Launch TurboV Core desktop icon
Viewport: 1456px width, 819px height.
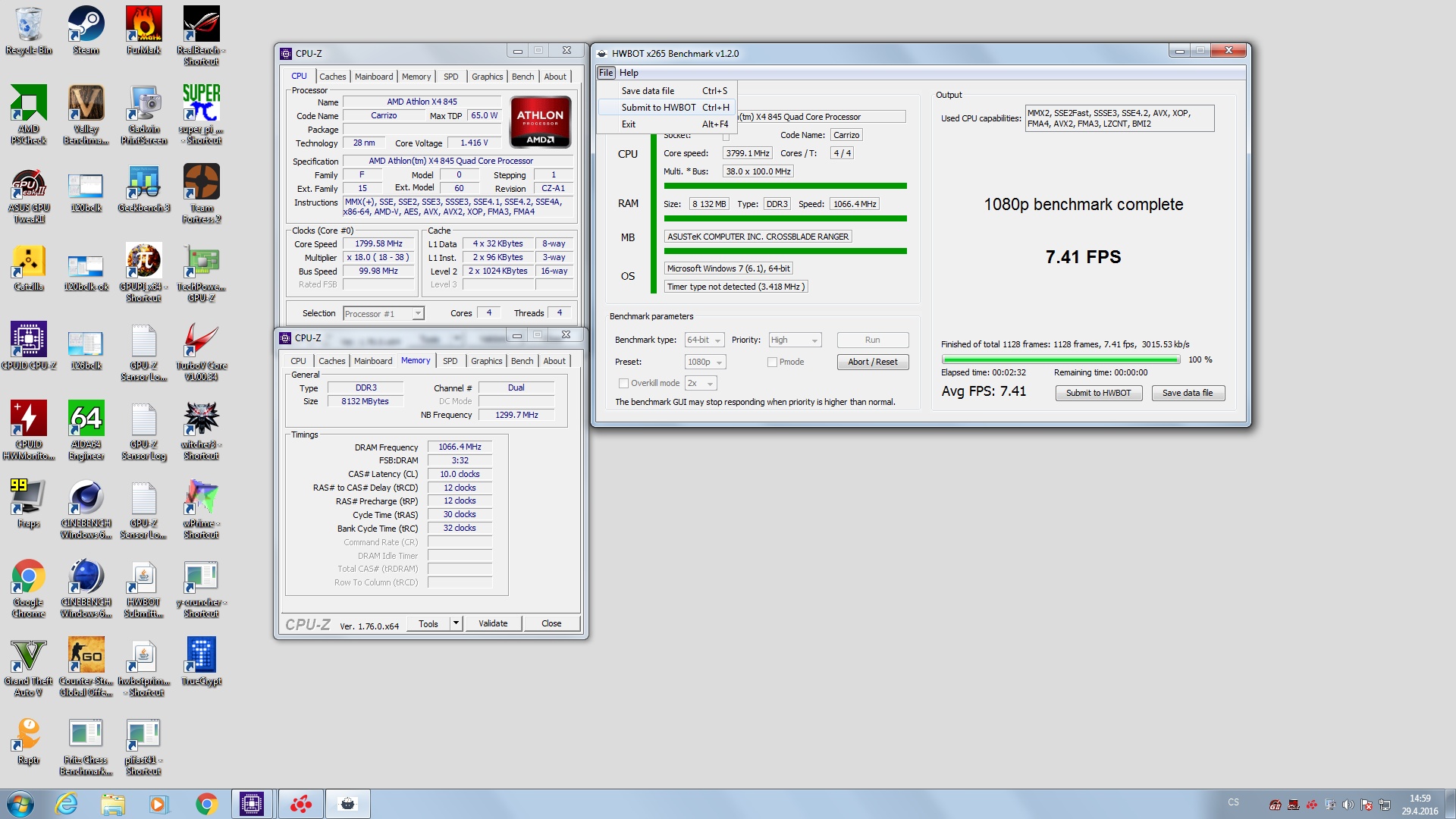201,351
